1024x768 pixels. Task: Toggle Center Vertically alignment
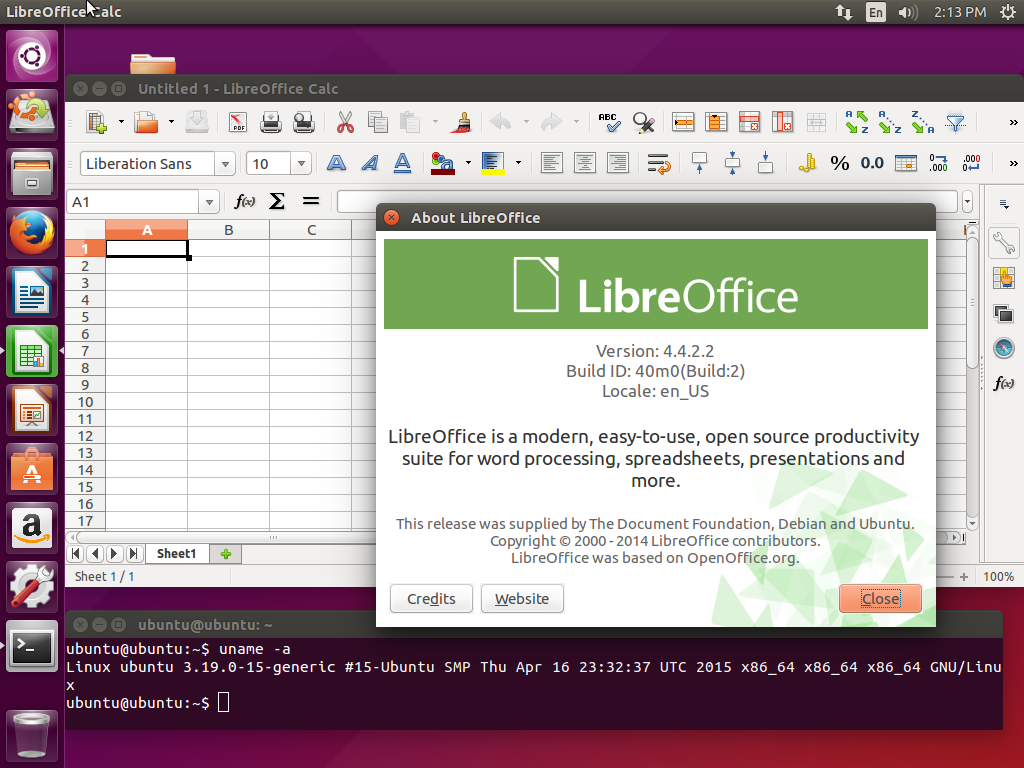[x=733, y=163]
